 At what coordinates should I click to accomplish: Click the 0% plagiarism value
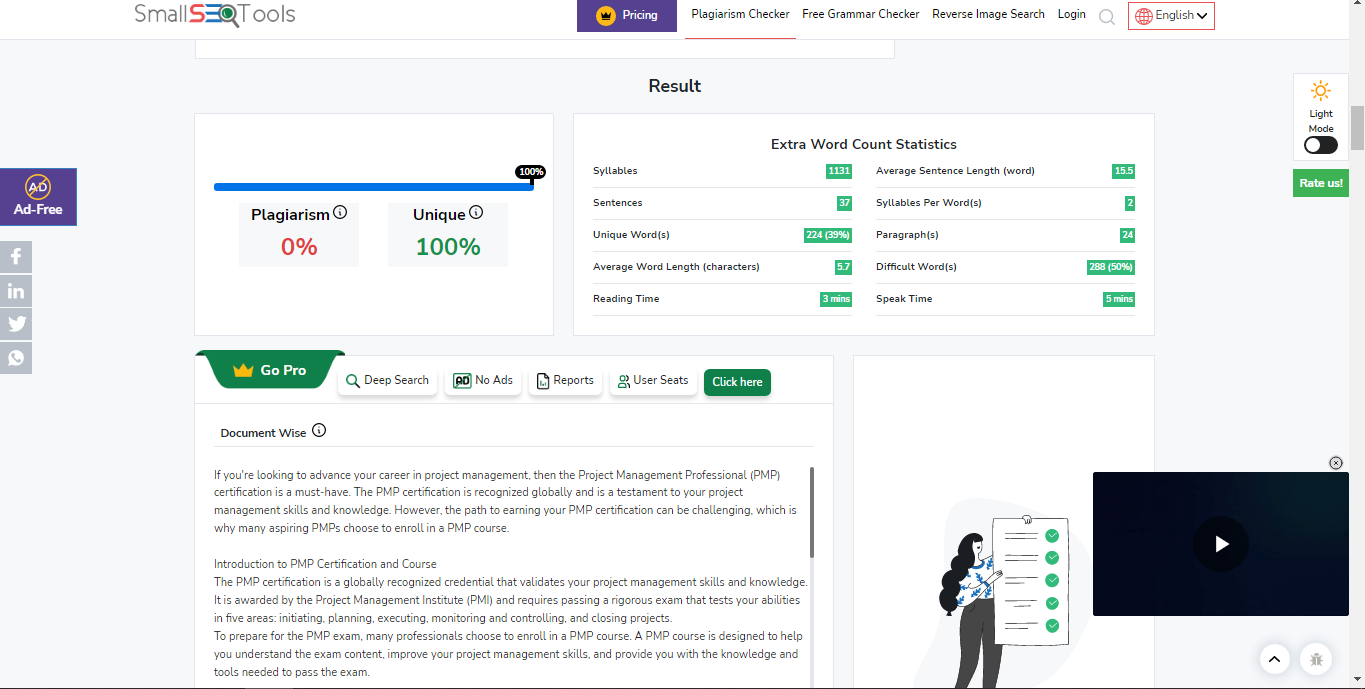tap(299, 247)
